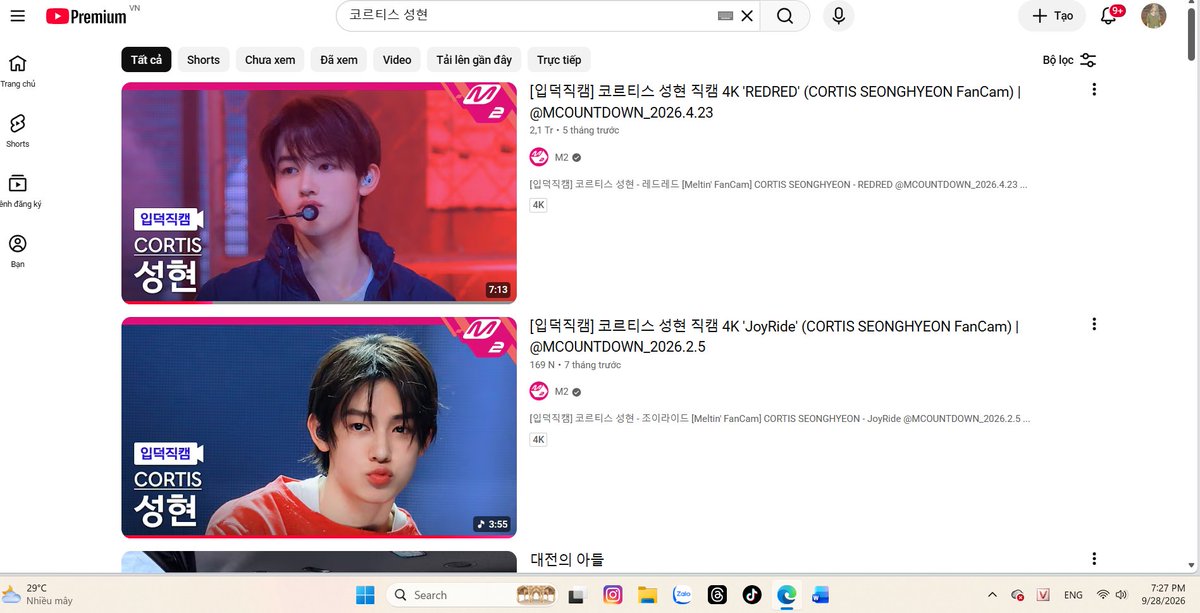Open the ENG language indicator
The width and height of the screenshot is (1200, 613).
1073,595
